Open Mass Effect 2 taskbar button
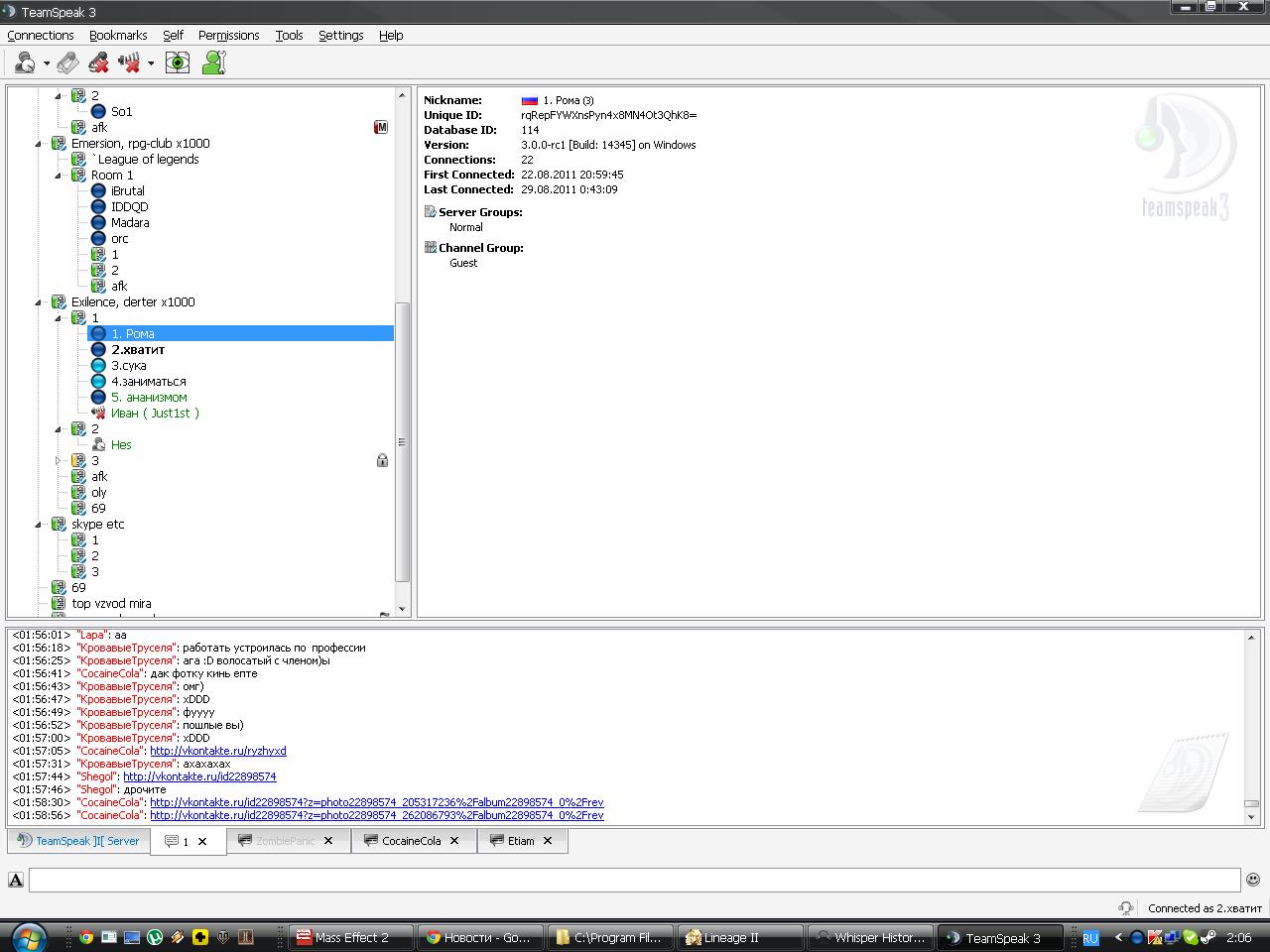The width and height of the screenshot is (1270, 952). pyautogui.click(x=352, y=937)
